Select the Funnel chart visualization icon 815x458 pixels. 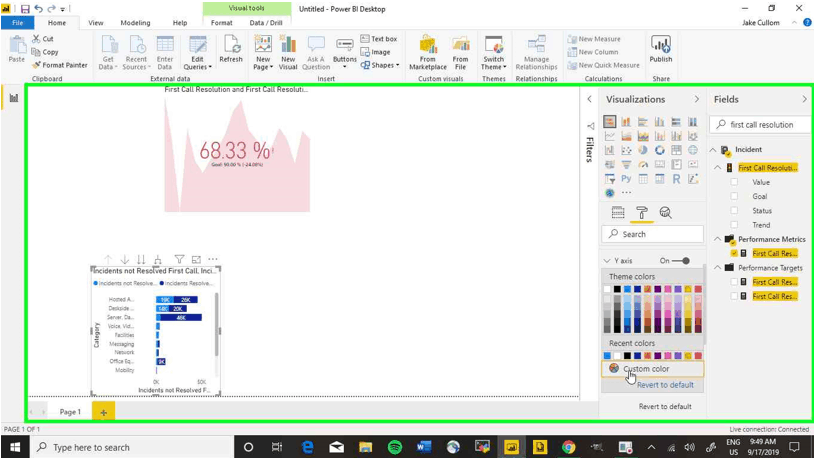[x=626, y=165]
